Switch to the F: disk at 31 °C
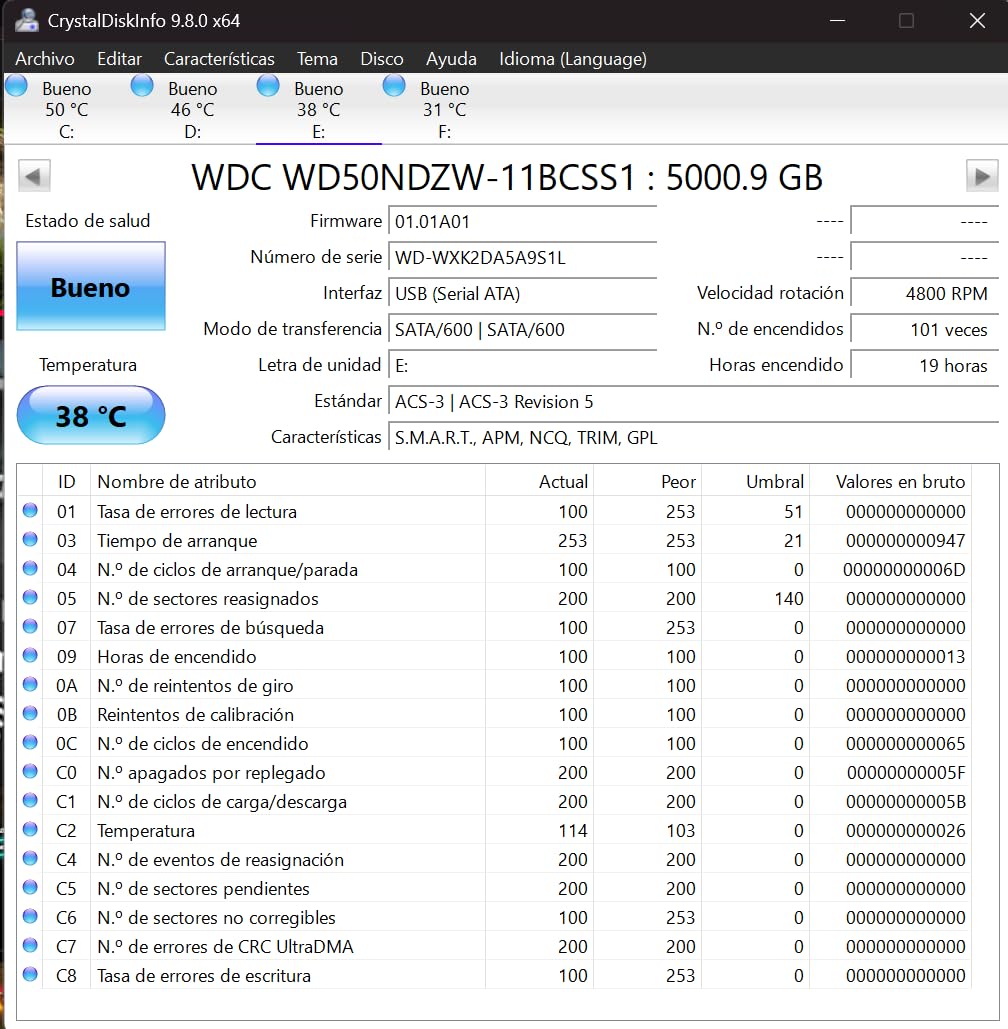The height and width of the screenshot is (1029, 1008). point(444,109)
